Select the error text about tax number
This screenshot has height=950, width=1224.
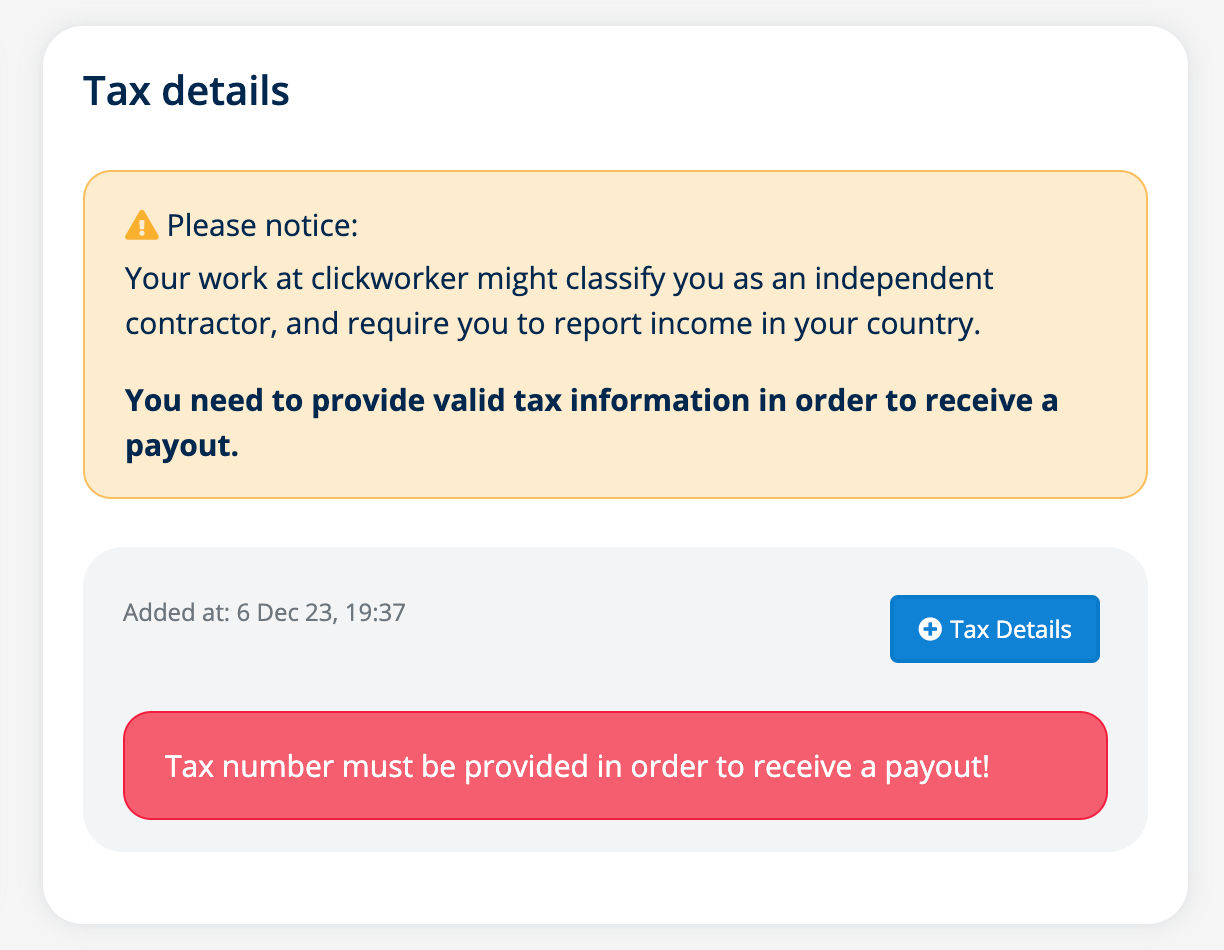pos(576,767)
